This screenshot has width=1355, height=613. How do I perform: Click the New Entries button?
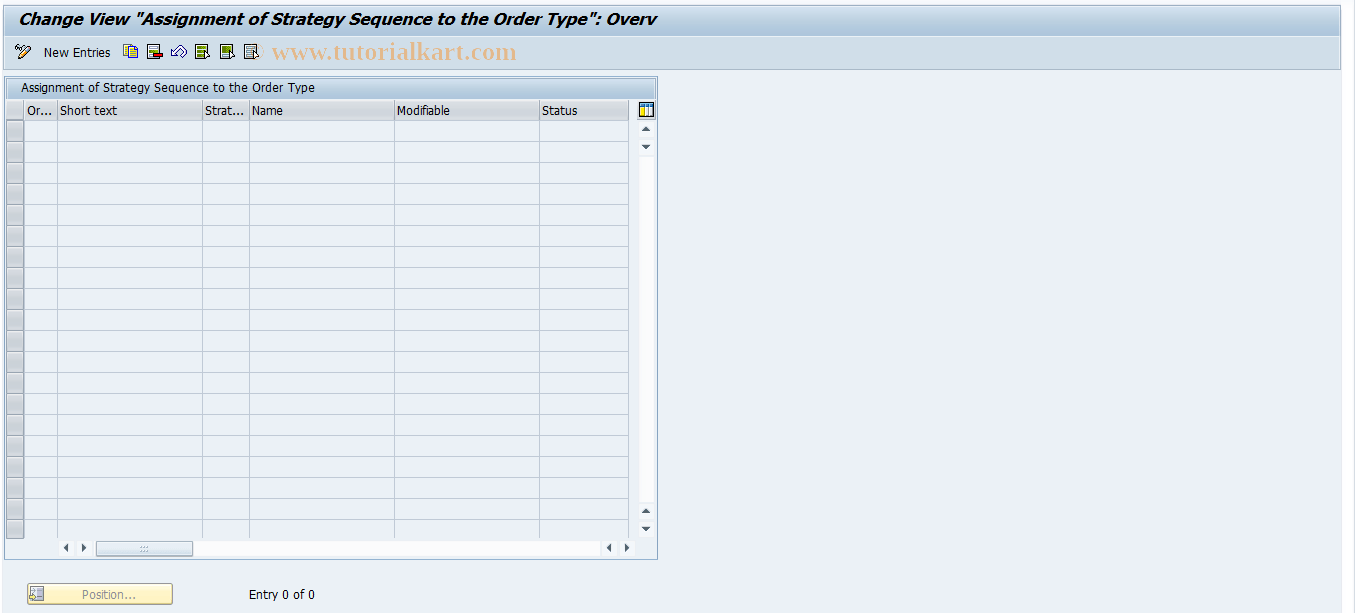coord(77,52)
